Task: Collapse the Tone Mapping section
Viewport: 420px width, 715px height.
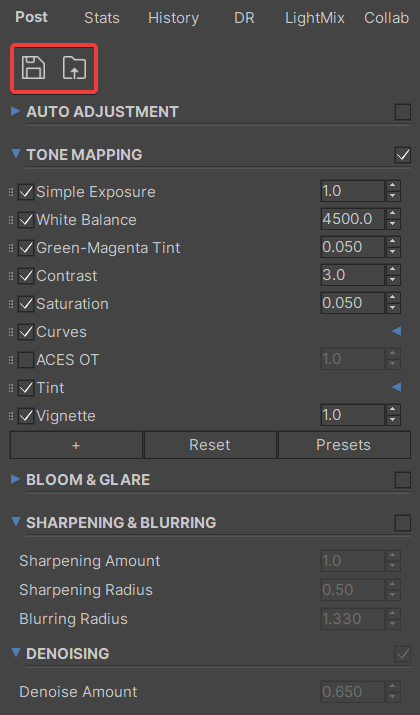Action: pos(16,154)
